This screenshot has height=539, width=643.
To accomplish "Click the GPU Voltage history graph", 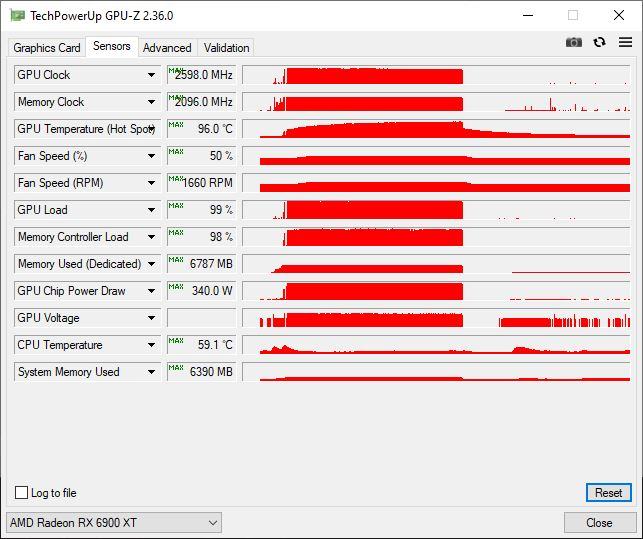I will pos(436,318).
